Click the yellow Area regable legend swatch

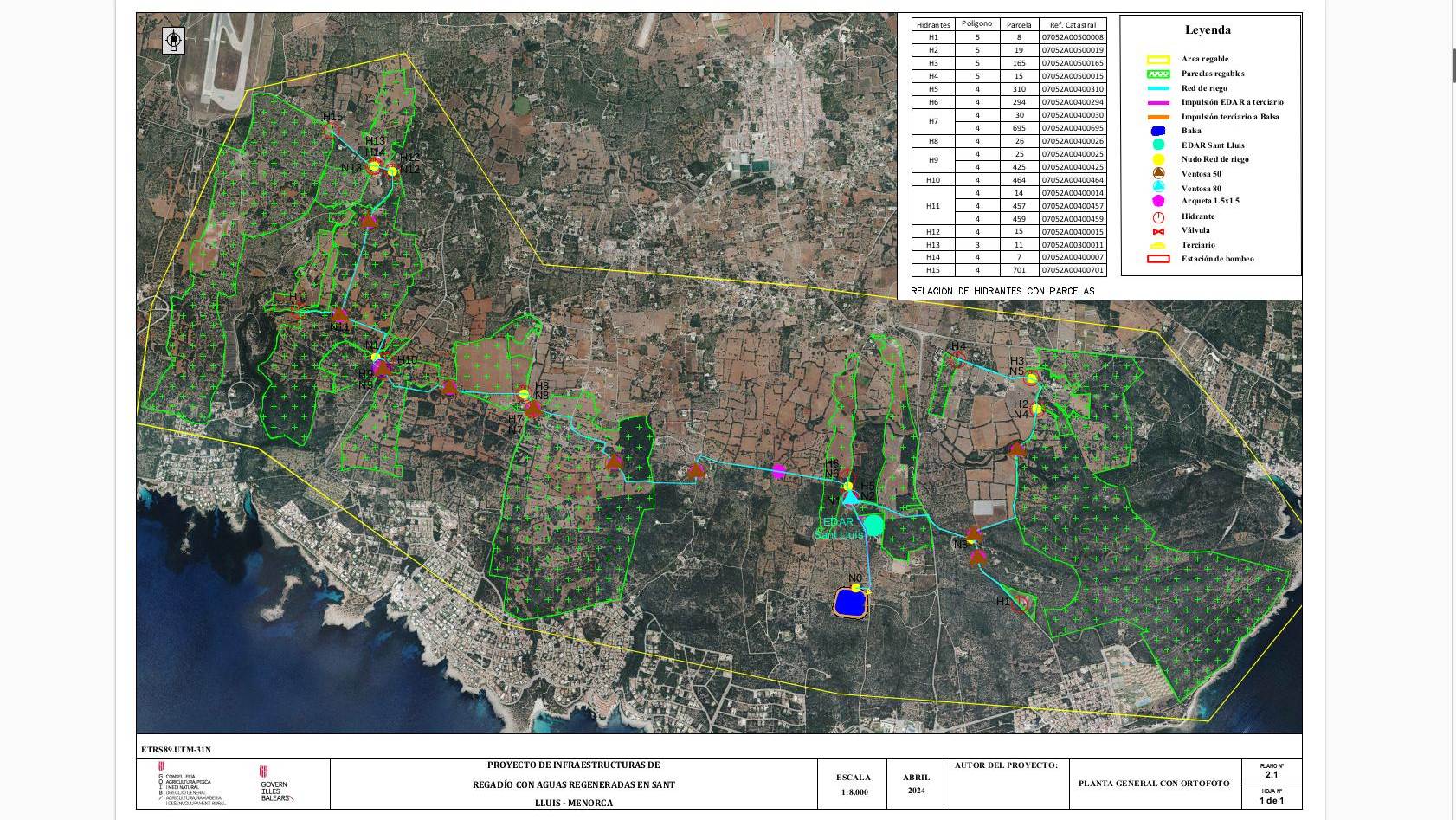click(1158, 60)
